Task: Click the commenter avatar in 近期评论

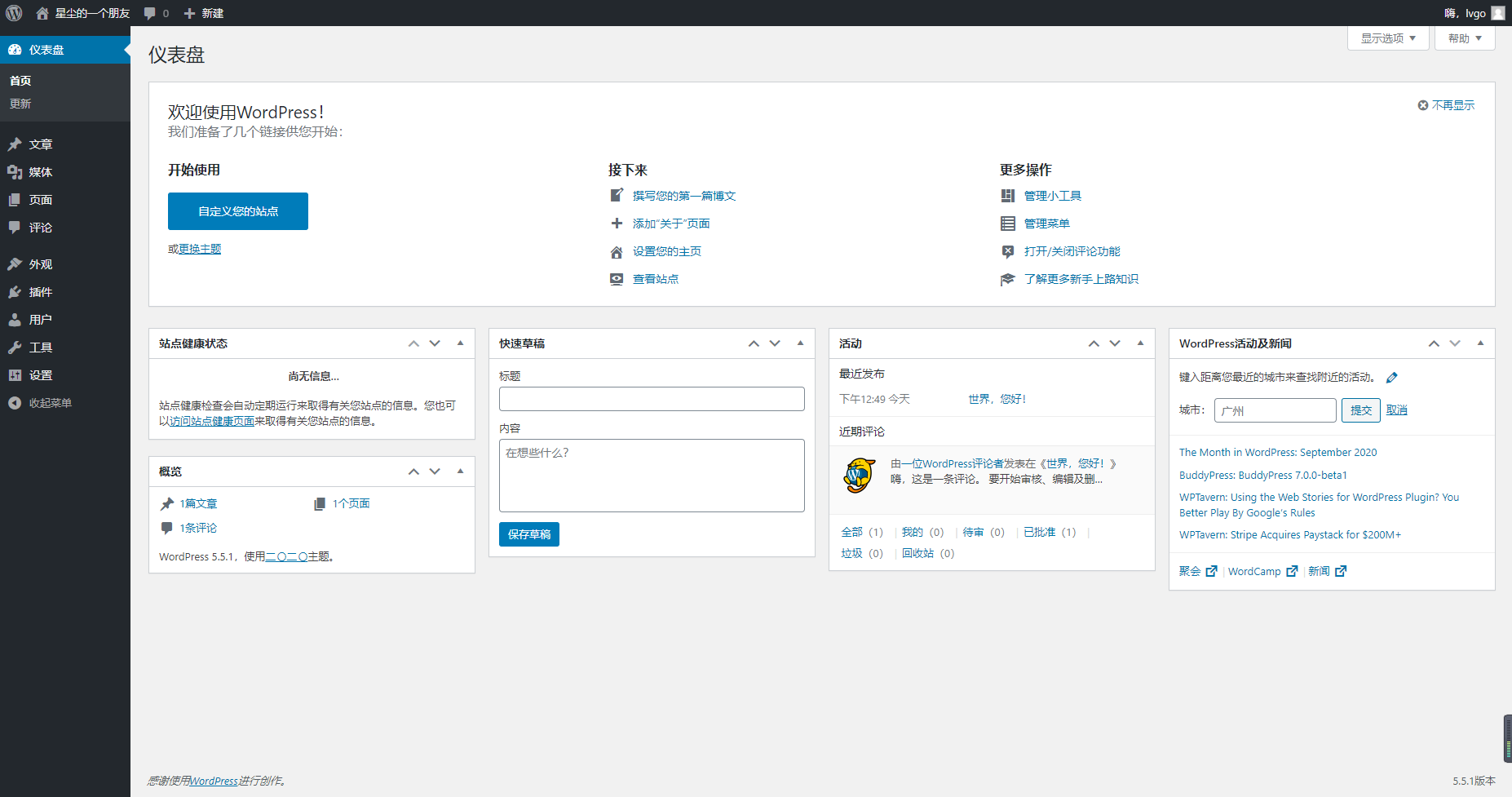Action: pos(859,475)
